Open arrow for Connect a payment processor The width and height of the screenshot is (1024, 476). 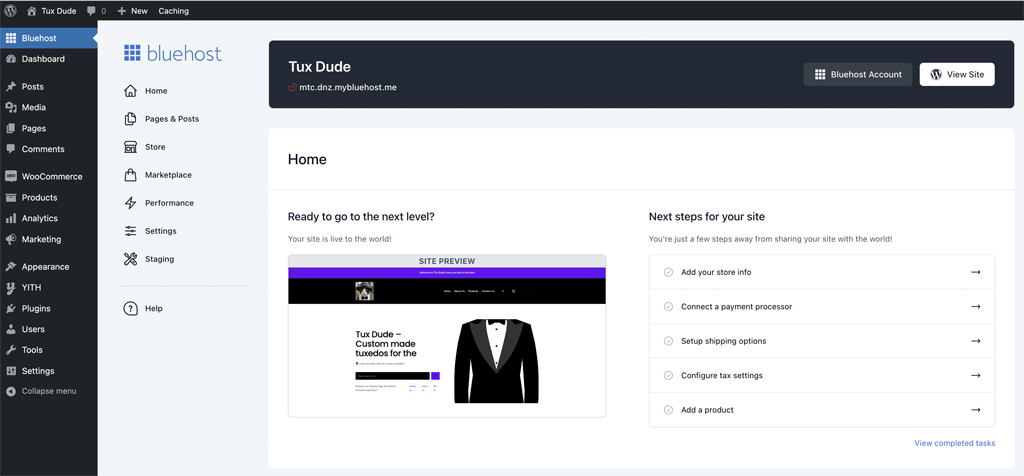point(976,306)
